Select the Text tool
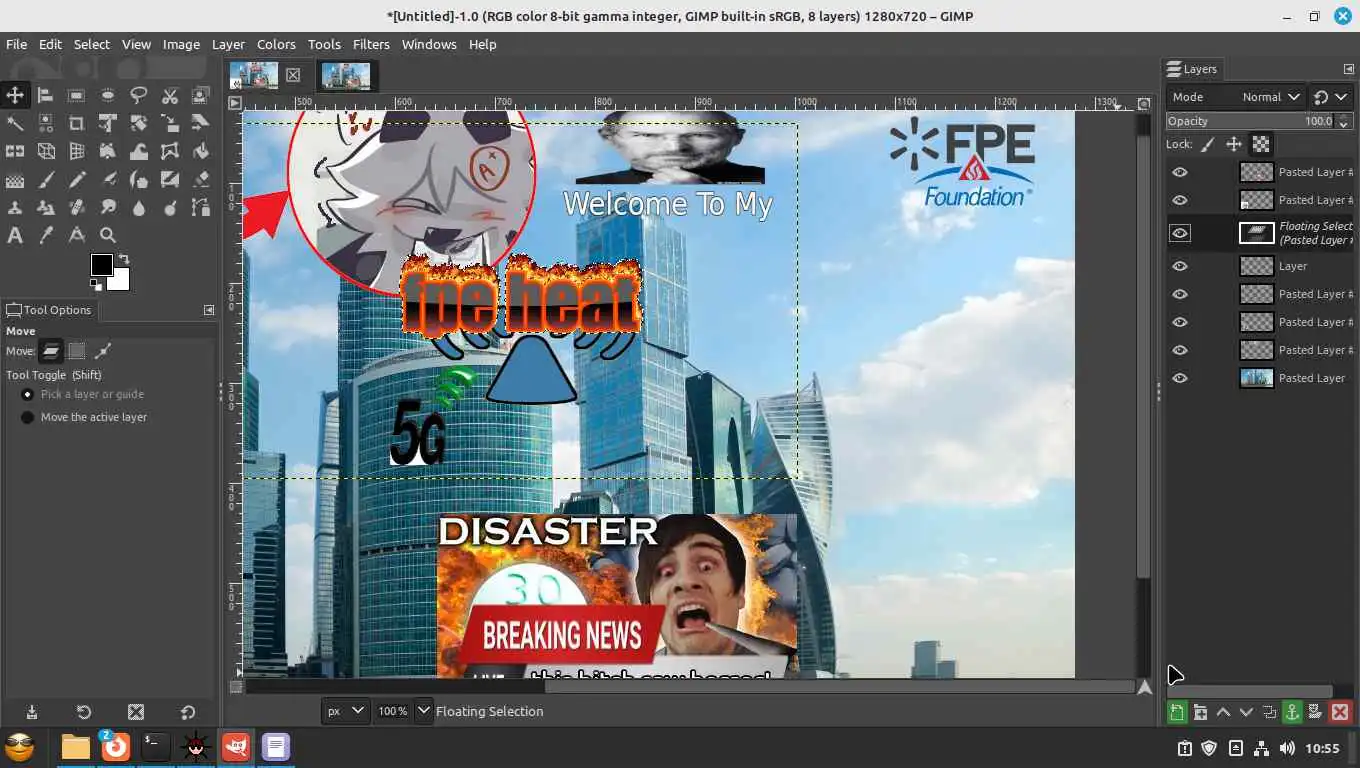The image size is (1360, 768). [x=14, y=236]
